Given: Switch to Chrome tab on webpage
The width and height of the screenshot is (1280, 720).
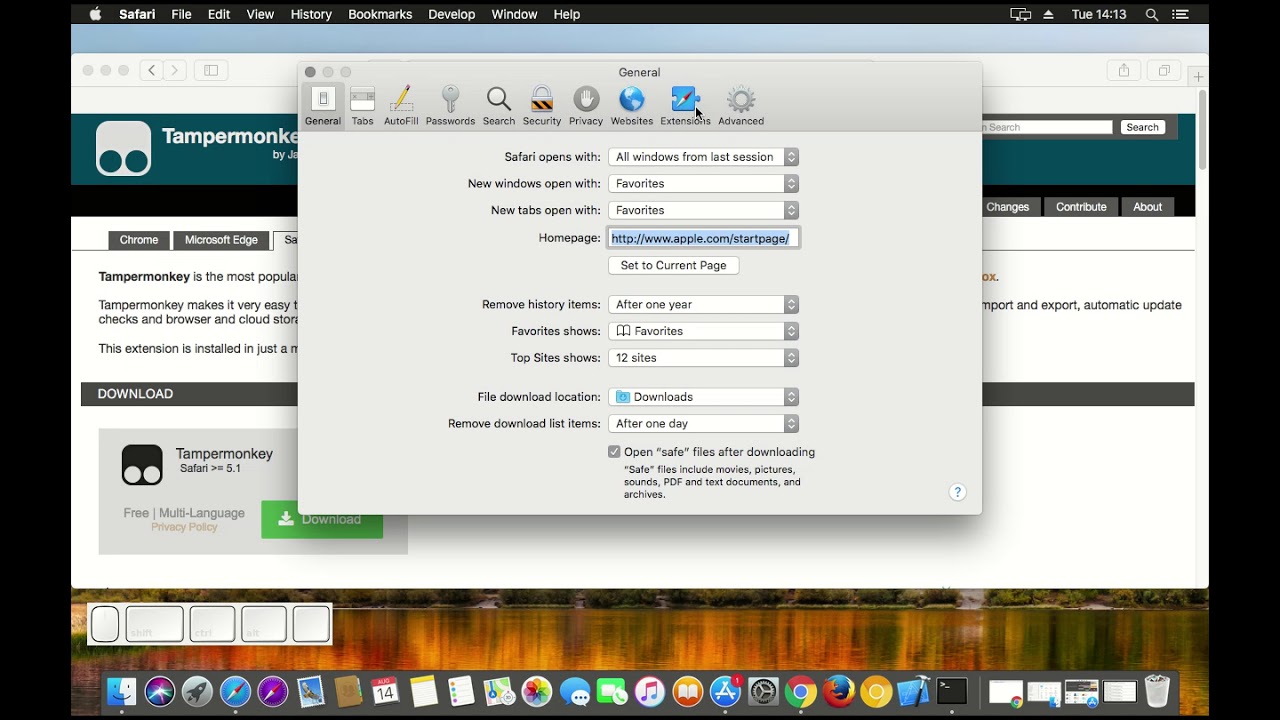Looking at the screenshot, I should pyautogui.click(x=139, y=240).
